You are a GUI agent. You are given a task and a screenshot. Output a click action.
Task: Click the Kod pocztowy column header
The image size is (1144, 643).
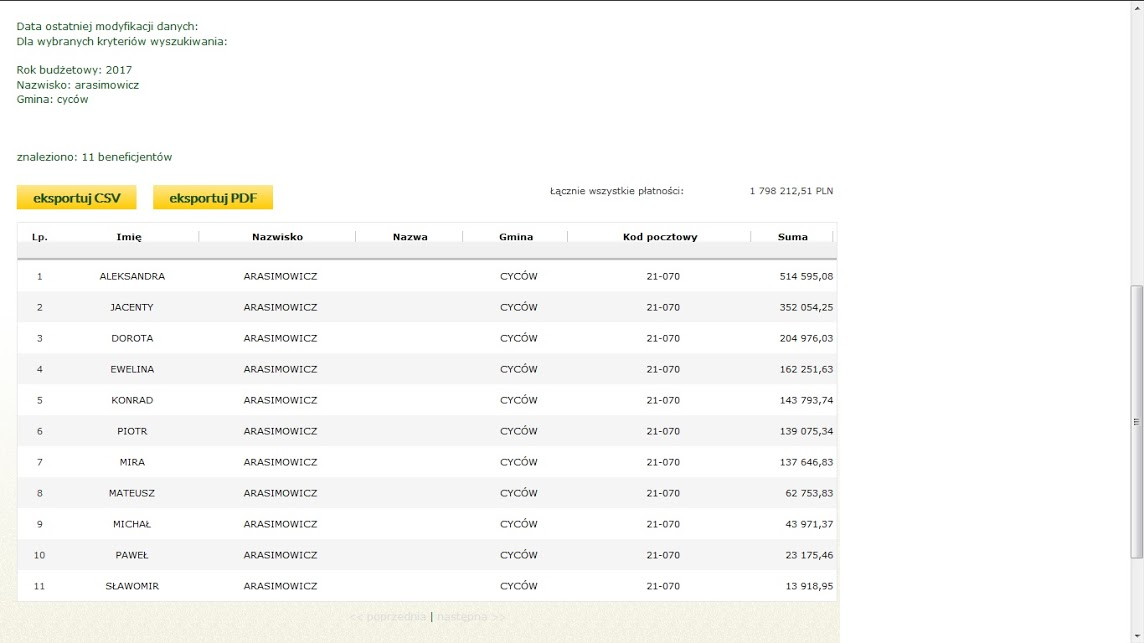click(x=660, y=237)
